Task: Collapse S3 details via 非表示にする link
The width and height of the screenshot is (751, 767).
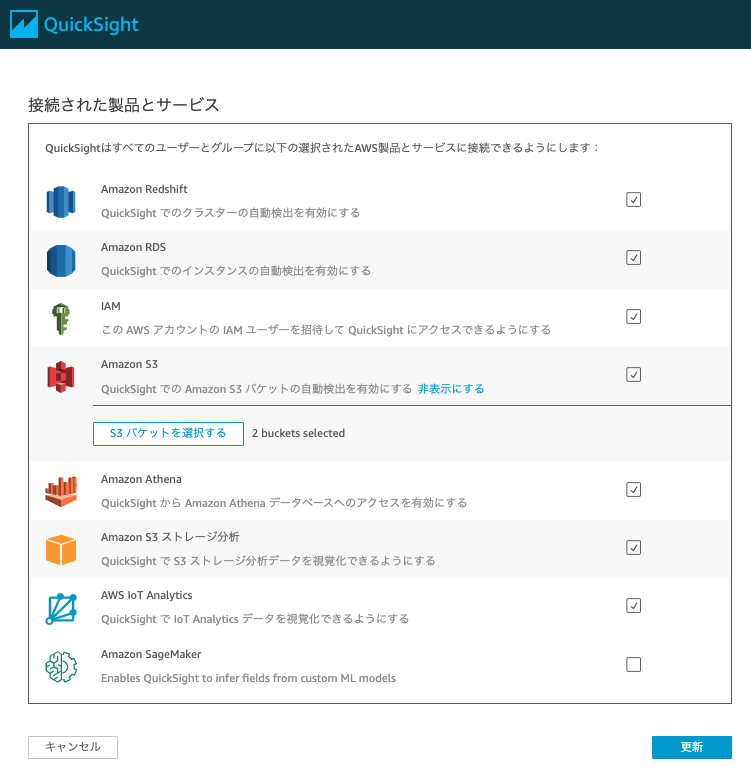Action: pos(451,389)
